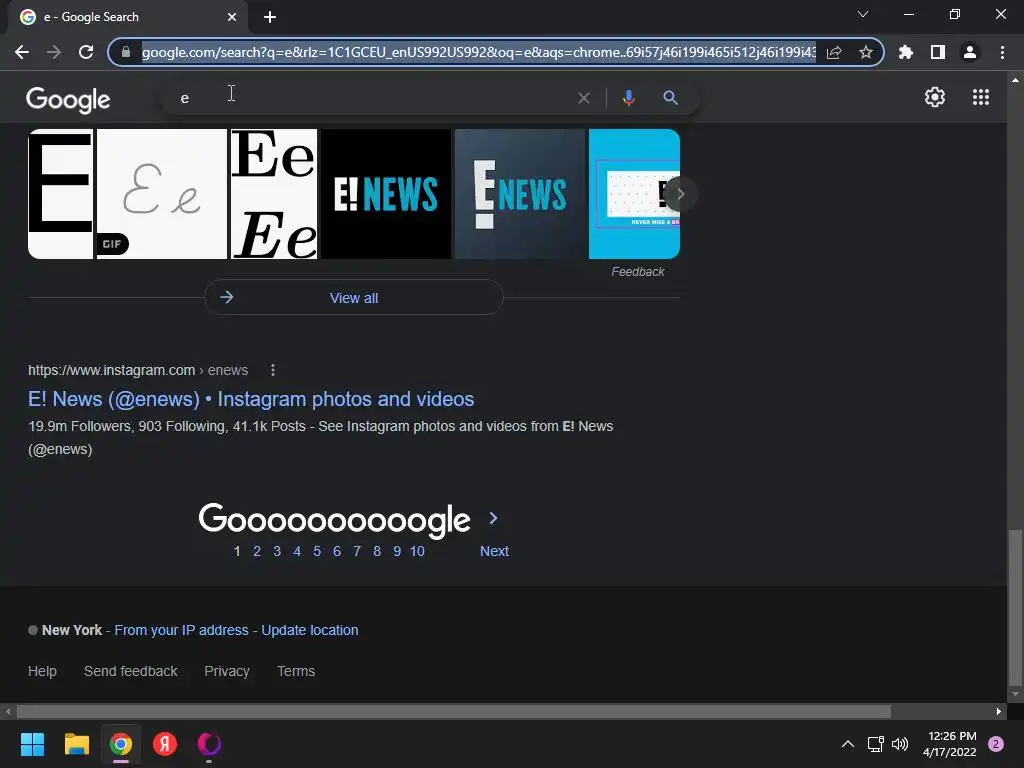
Task: Click the Google logo
Action: 68,99
